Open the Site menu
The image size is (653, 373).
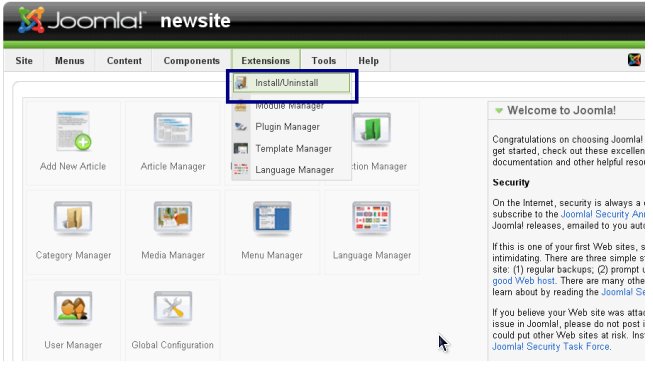click(24, 61)
